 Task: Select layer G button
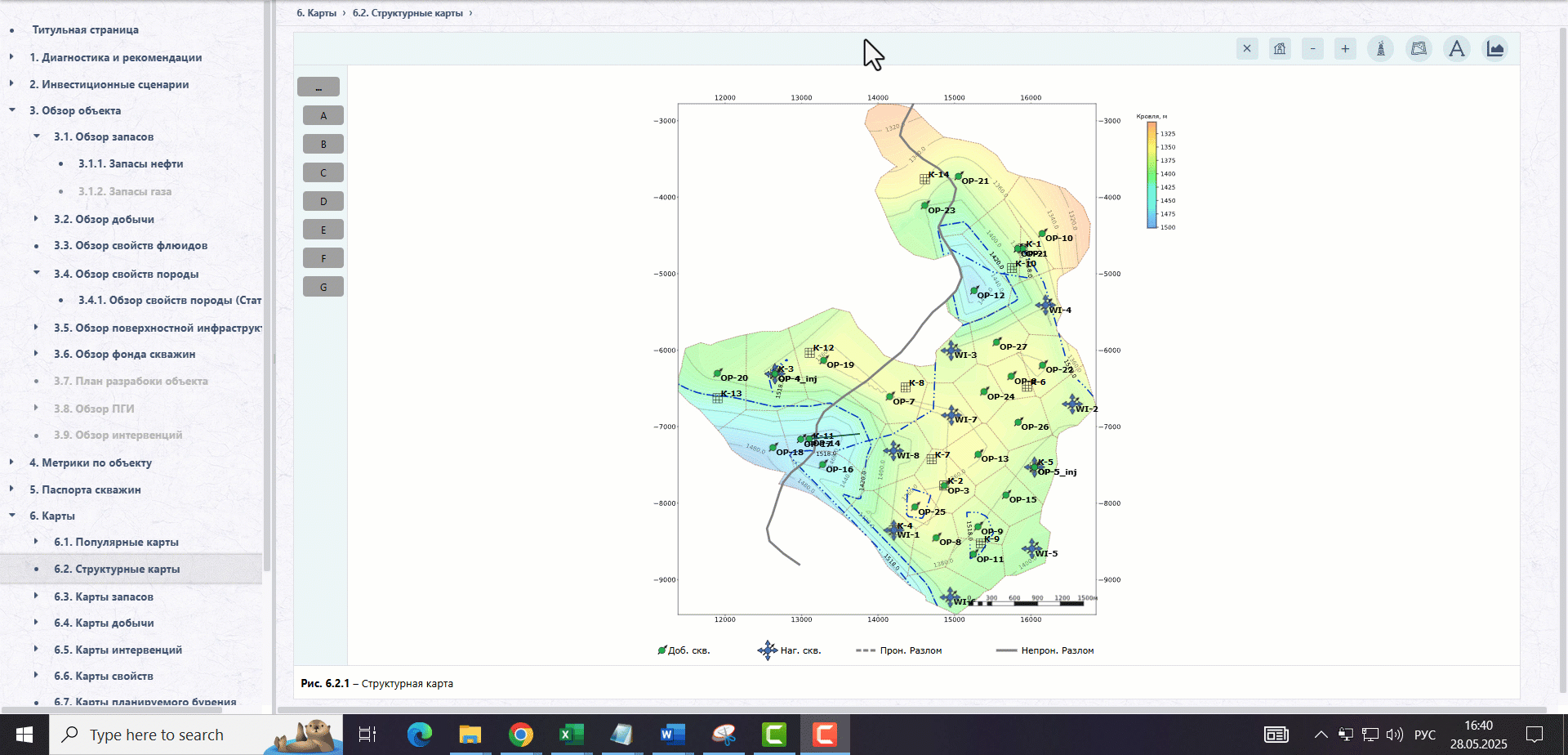[323, 287]
